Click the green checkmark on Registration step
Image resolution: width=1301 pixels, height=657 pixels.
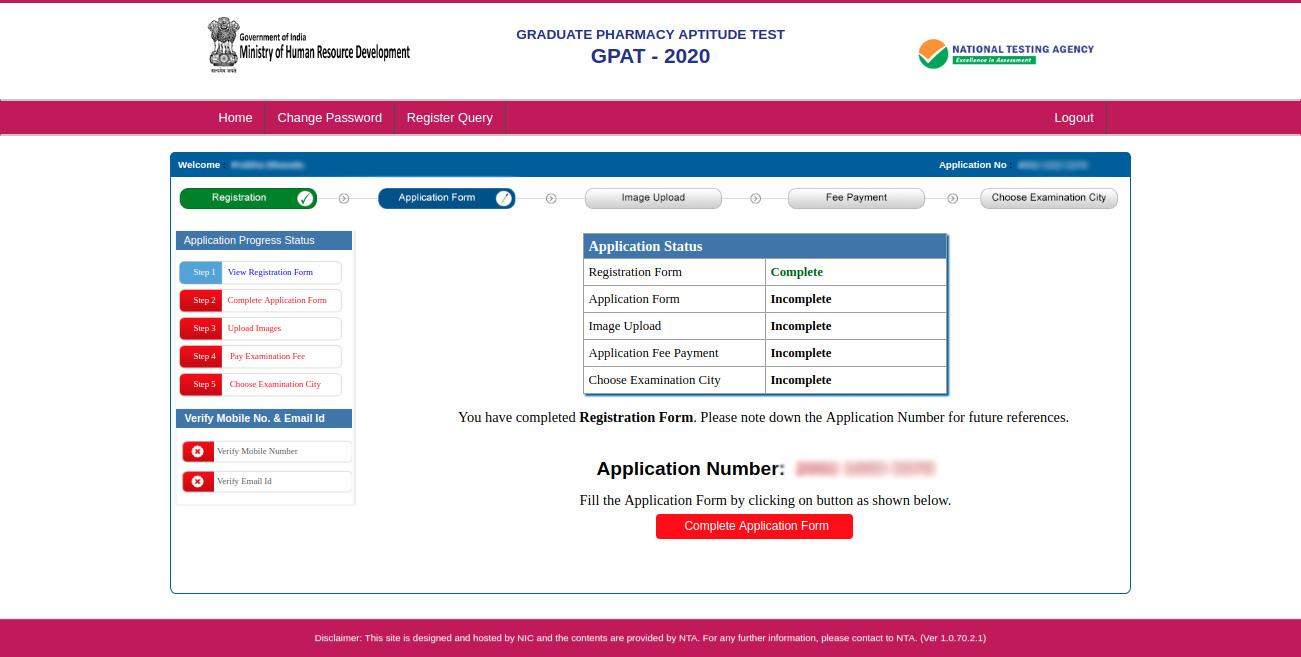305,198
